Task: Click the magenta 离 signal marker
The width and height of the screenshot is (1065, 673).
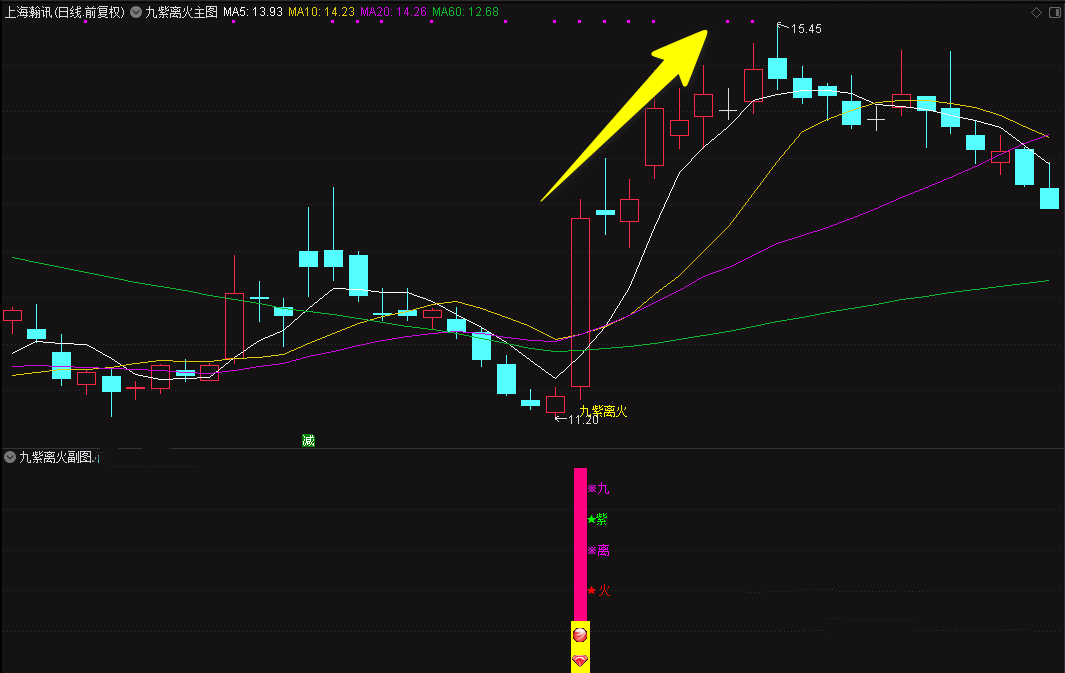Action: 598,550
